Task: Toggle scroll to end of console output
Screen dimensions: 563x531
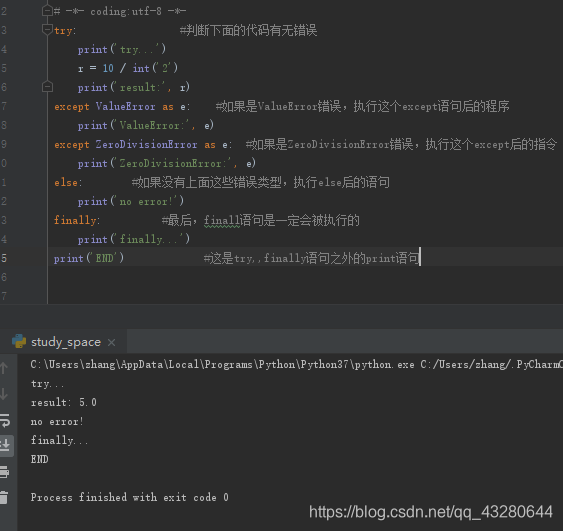Action: 5,446
